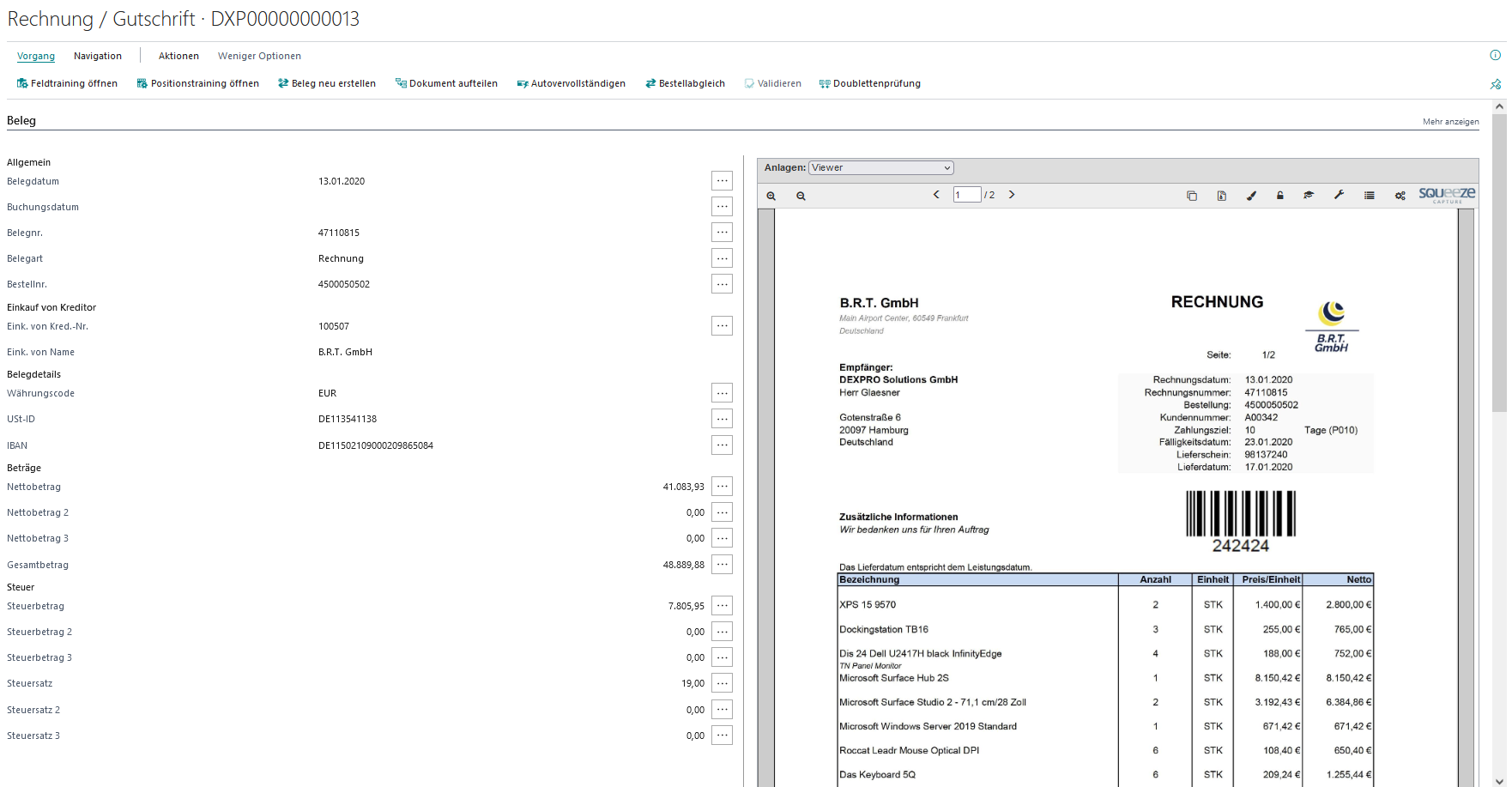Click the page number input field
Image resolution: width=1512 pixels, height=787 pixels.
pos(966,195)
